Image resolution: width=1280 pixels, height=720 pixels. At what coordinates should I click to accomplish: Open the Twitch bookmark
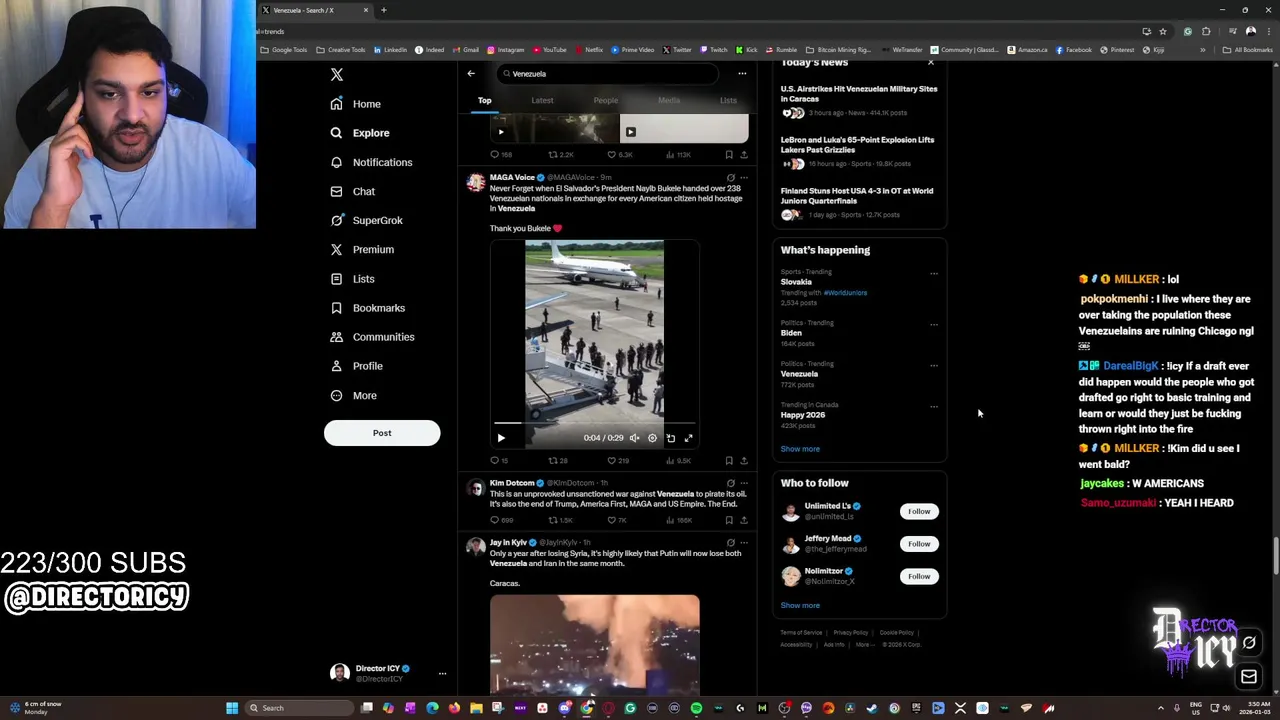(714, 49)
